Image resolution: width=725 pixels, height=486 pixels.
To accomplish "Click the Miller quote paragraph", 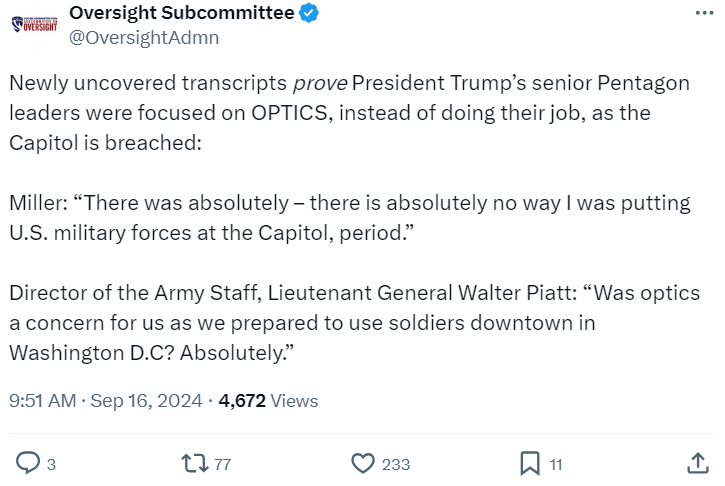I will point(349,217).
